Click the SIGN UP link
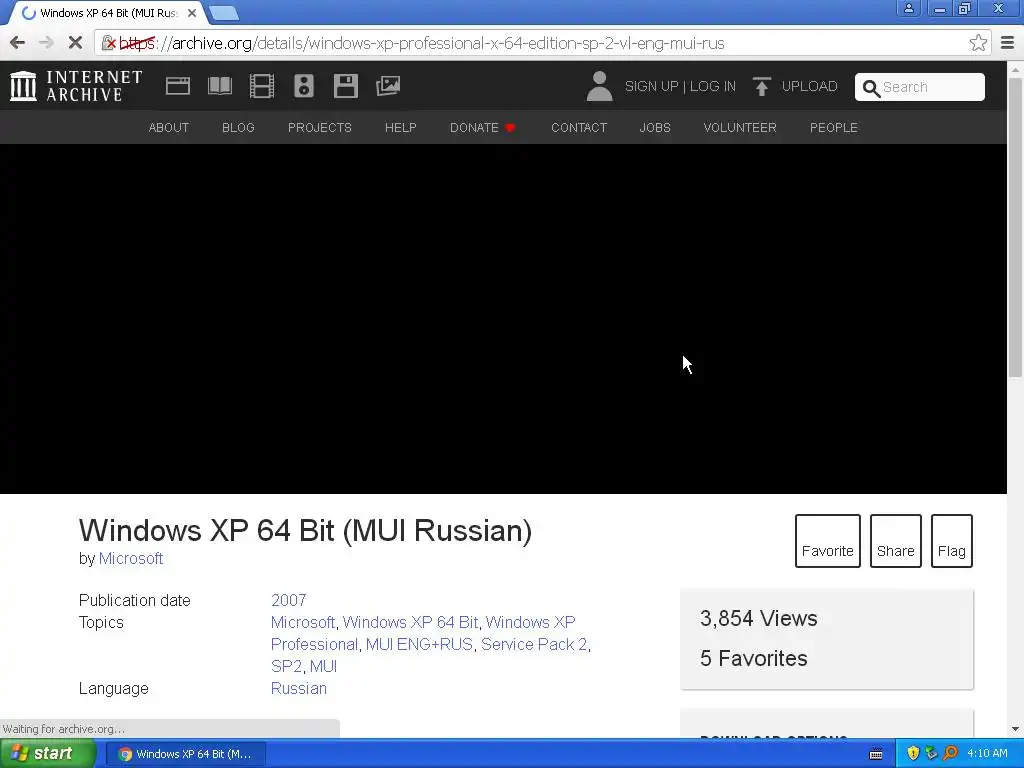Image resolution: width=1024 pixels, height=768 pixels. pyautogui.click(x=651, y=86)
